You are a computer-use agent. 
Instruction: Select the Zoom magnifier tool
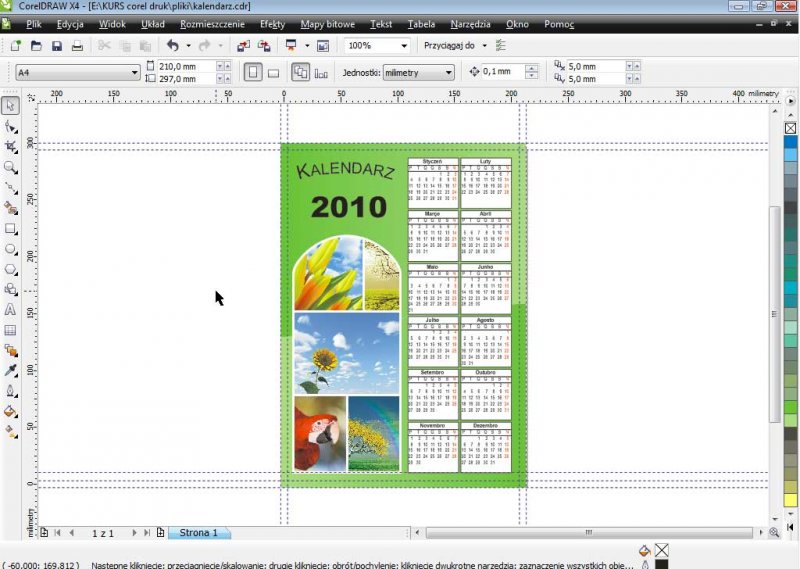pyautogui.click(x=11, y=167)
